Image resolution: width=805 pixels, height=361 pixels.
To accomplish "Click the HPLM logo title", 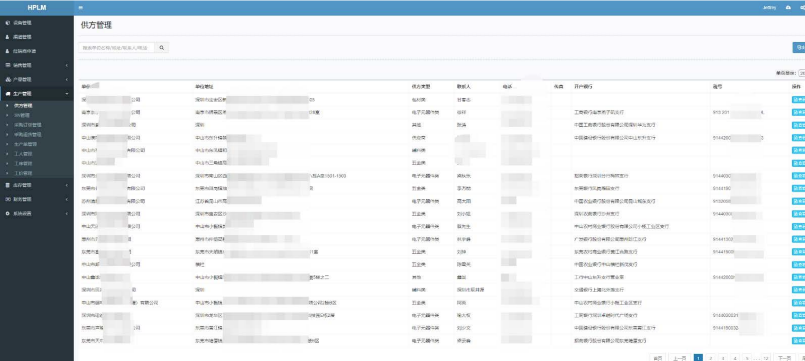I will tap(36, 8).
